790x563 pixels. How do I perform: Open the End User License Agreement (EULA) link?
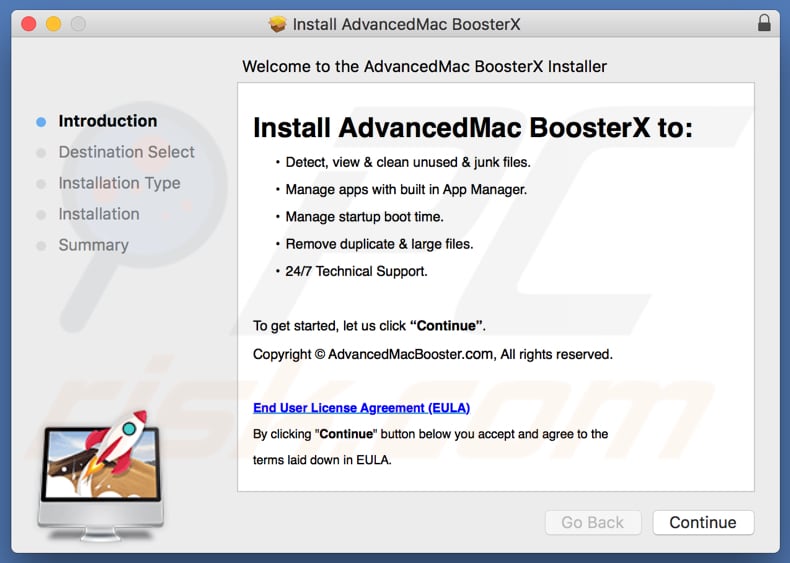pyautogui.click(x=361, y=408)
